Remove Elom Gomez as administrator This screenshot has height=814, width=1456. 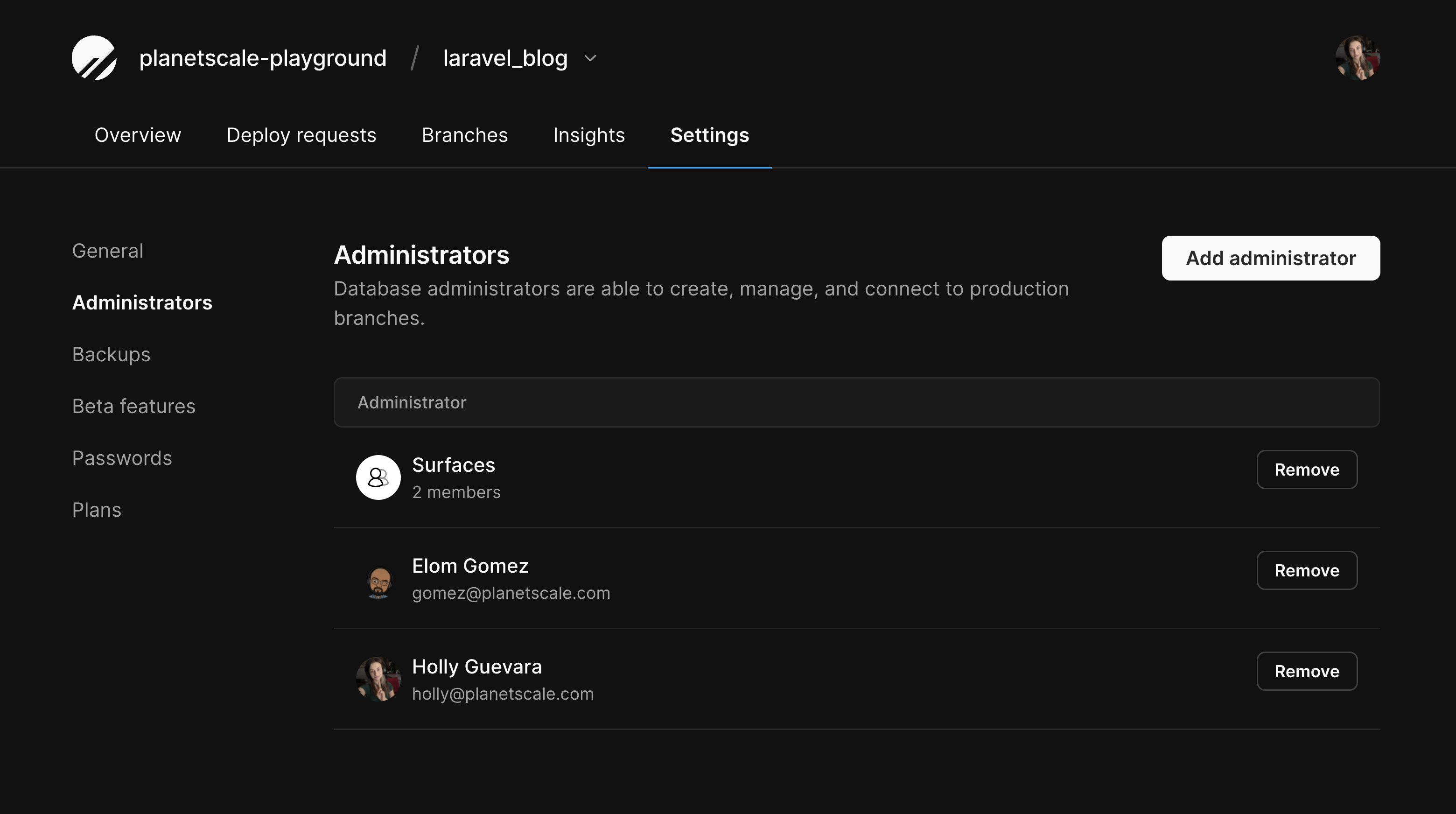point(1307,570)
